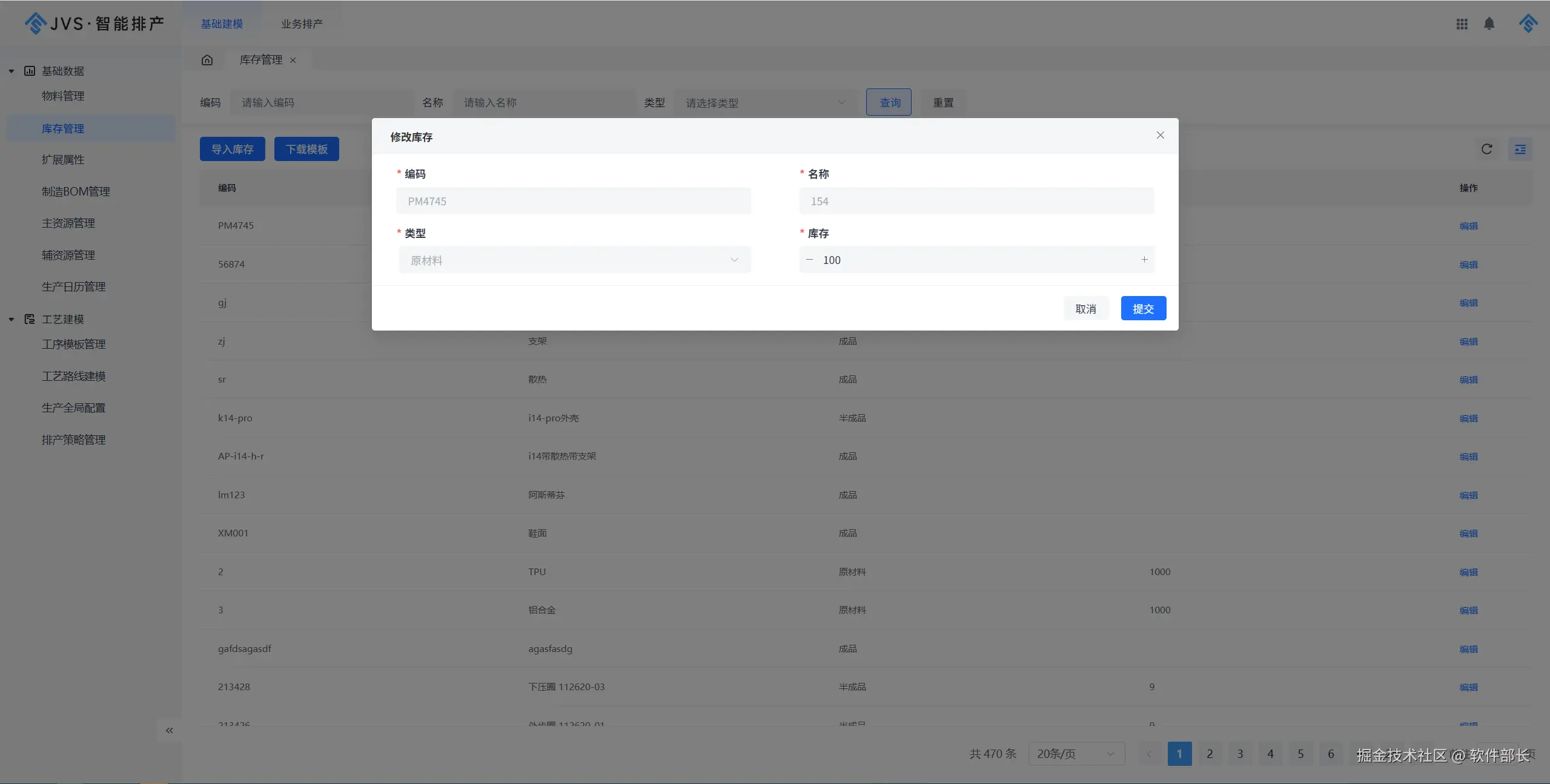Close the 修改库存 dialog with X
The height and width of the screenshot is (784, 1550).
[1160, 135]
